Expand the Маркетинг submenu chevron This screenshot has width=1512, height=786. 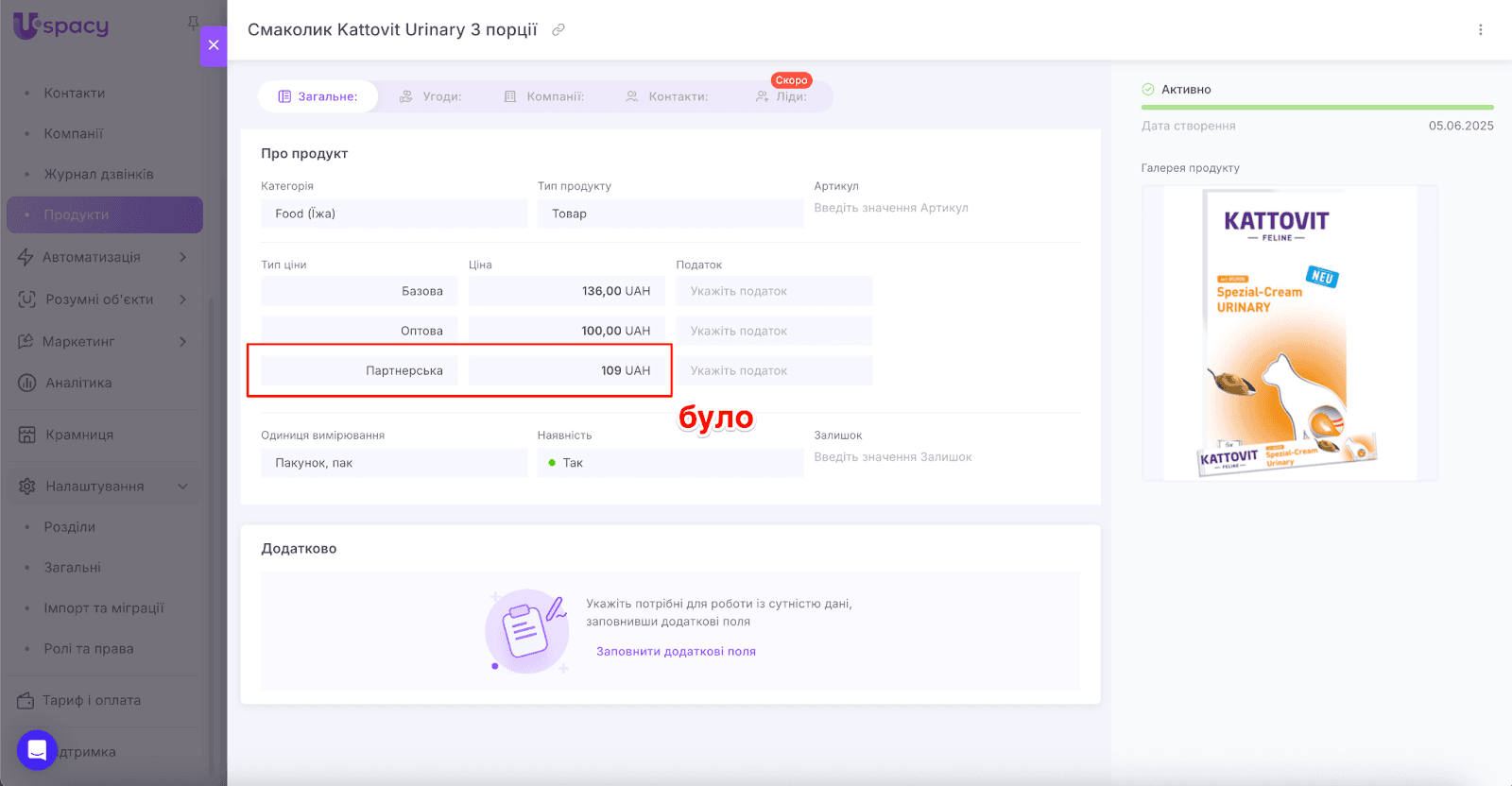tap(183, 341)
